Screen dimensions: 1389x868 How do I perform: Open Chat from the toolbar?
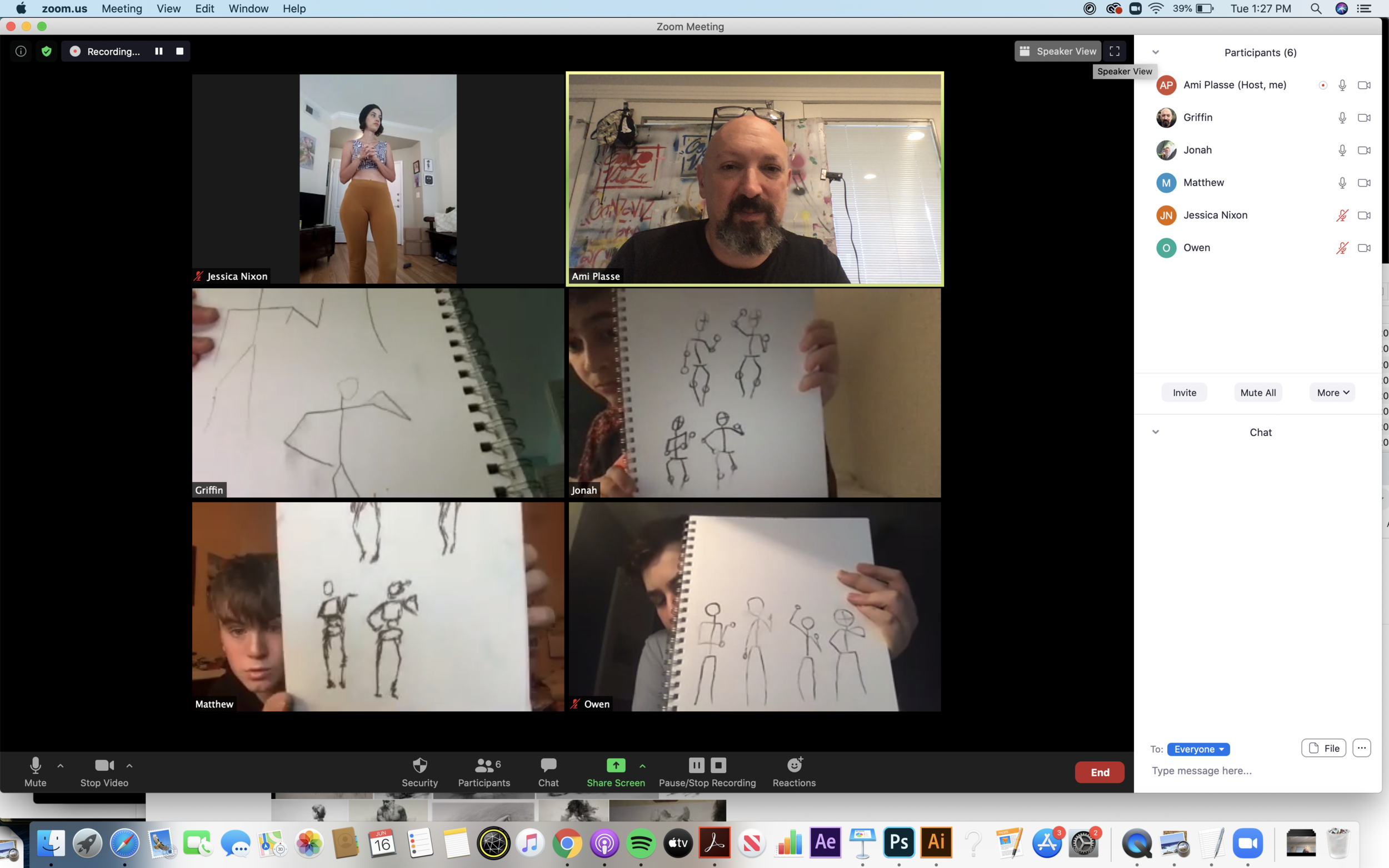(548, 771)
